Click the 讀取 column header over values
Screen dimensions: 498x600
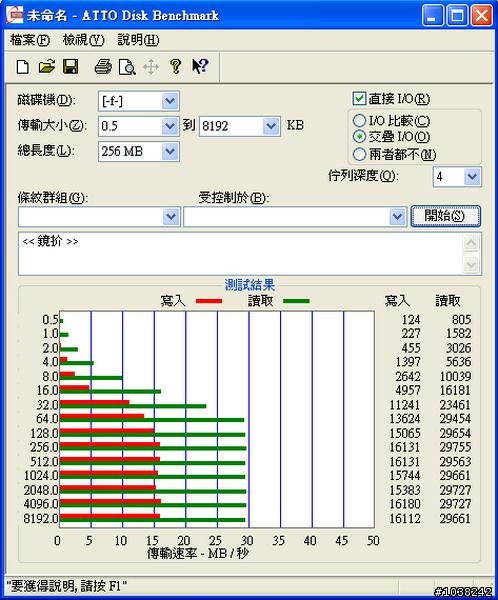[447, 301]
